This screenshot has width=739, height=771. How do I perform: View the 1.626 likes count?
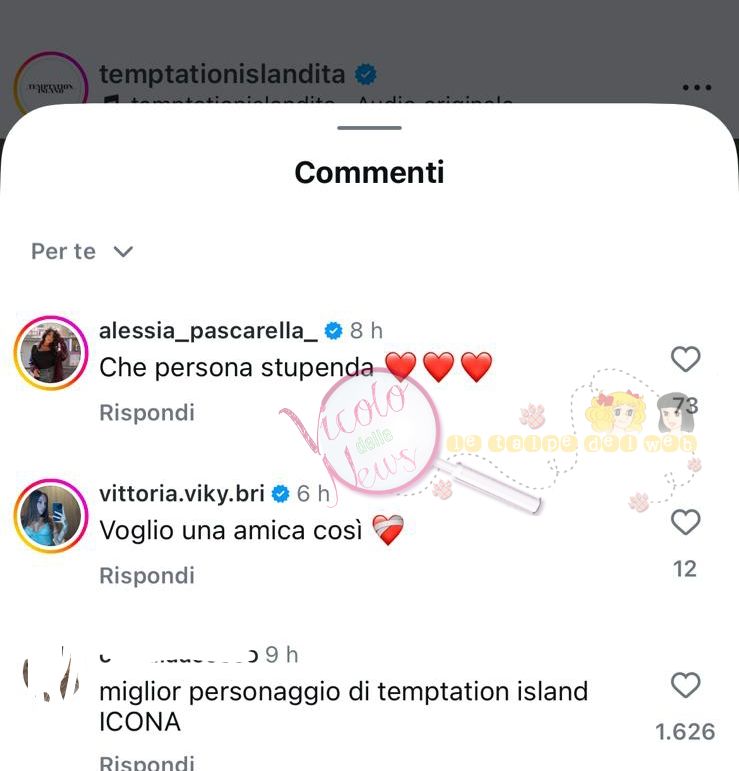pyautogui.click(x=685, y=732)
